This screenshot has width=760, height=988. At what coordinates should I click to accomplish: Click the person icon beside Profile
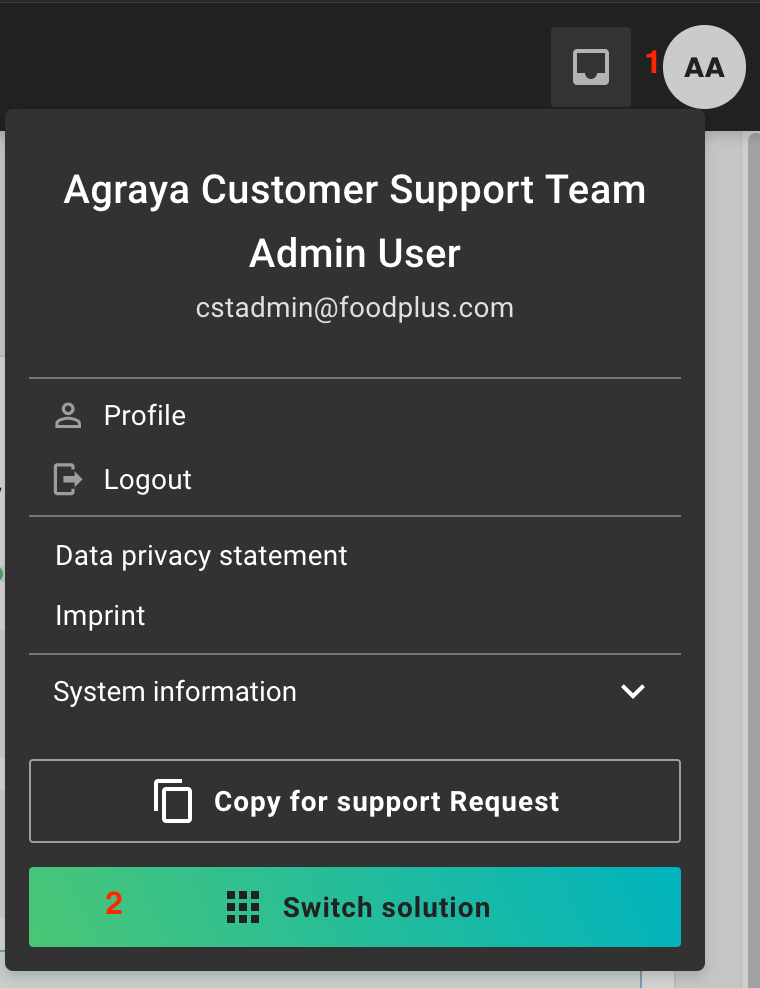68,416
